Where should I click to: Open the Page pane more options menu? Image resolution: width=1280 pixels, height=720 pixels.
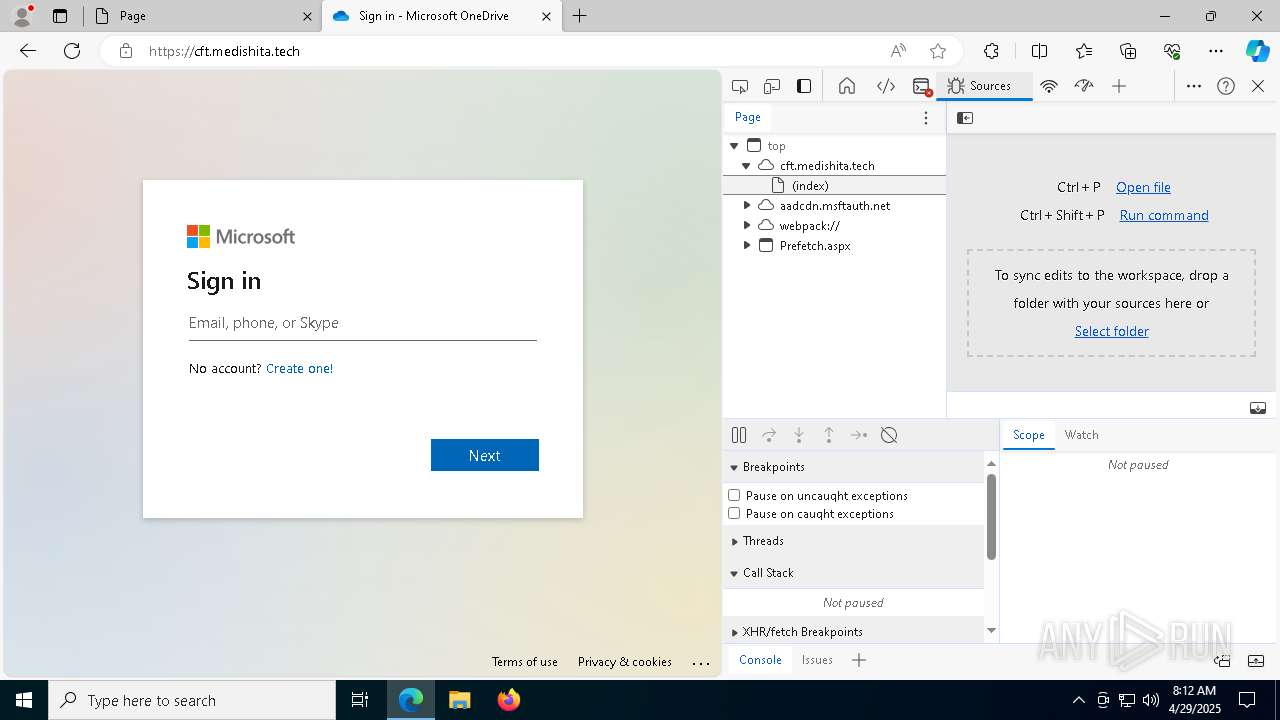coord(926,118)
